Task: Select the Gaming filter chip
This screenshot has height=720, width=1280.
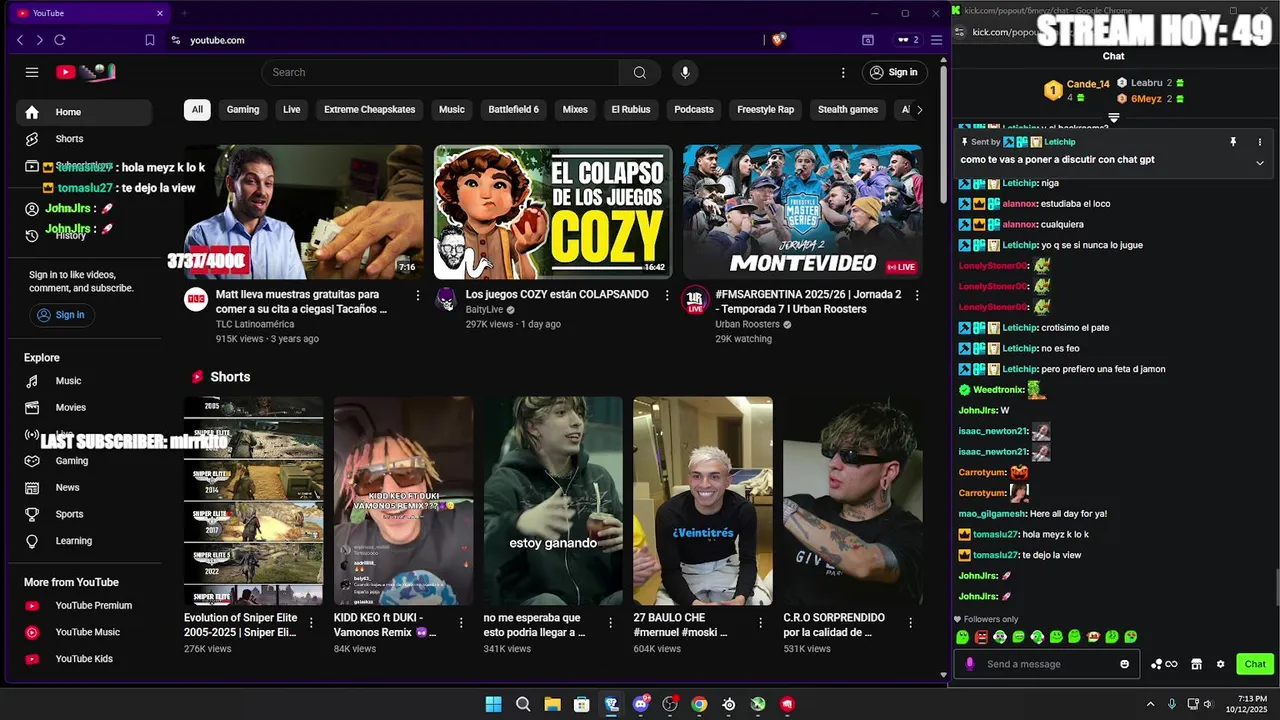Action: coord(243,110)
